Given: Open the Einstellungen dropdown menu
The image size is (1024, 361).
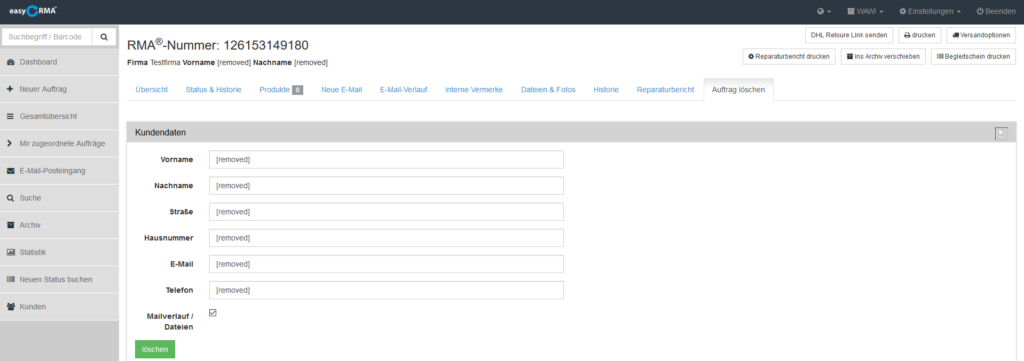Looking at the screenshot, I should click(930, 11).
